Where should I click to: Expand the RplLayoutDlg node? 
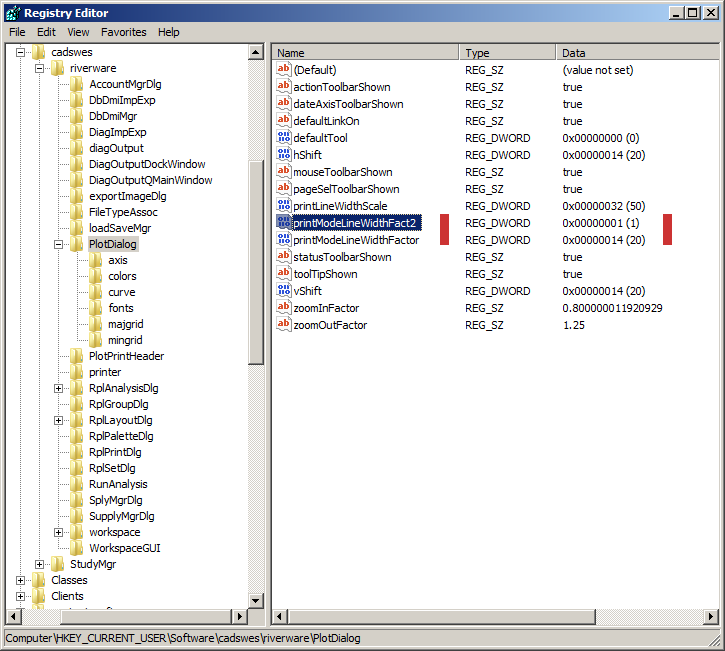tap(58, 420)
